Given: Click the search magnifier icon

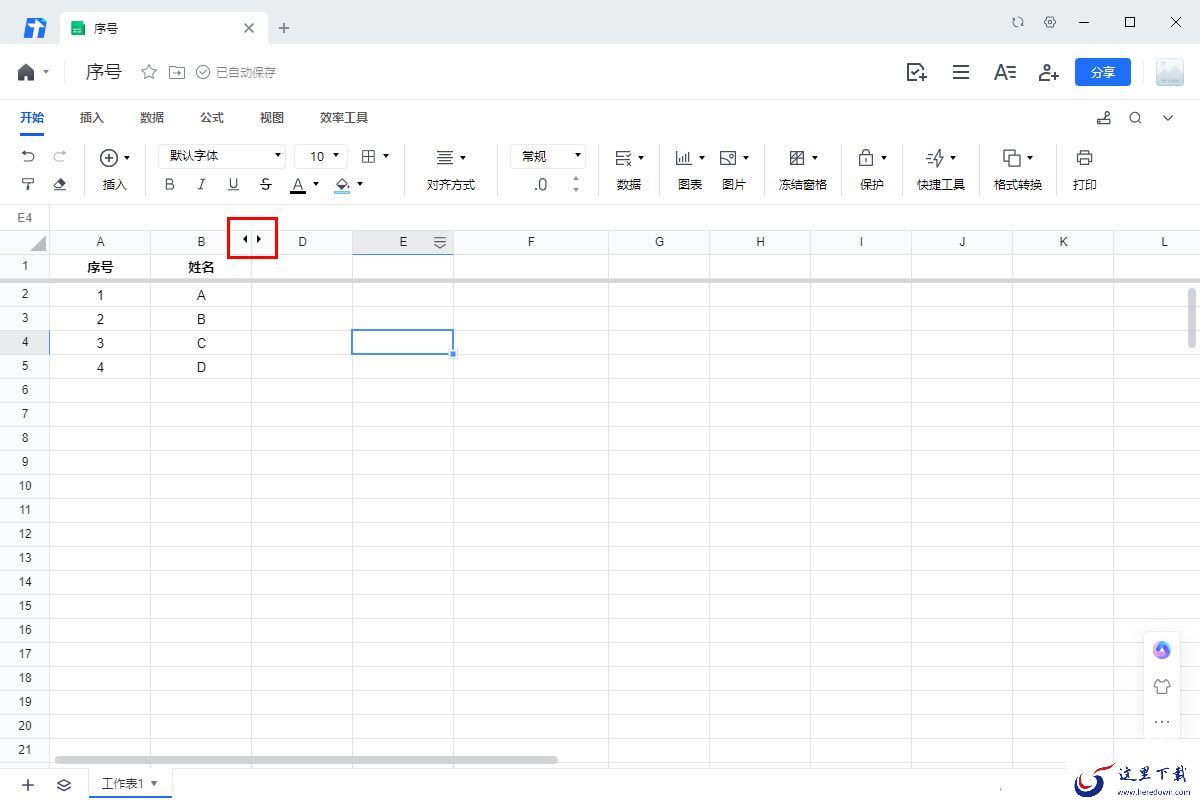Looking at the screenshot, I should point(1135,118).
